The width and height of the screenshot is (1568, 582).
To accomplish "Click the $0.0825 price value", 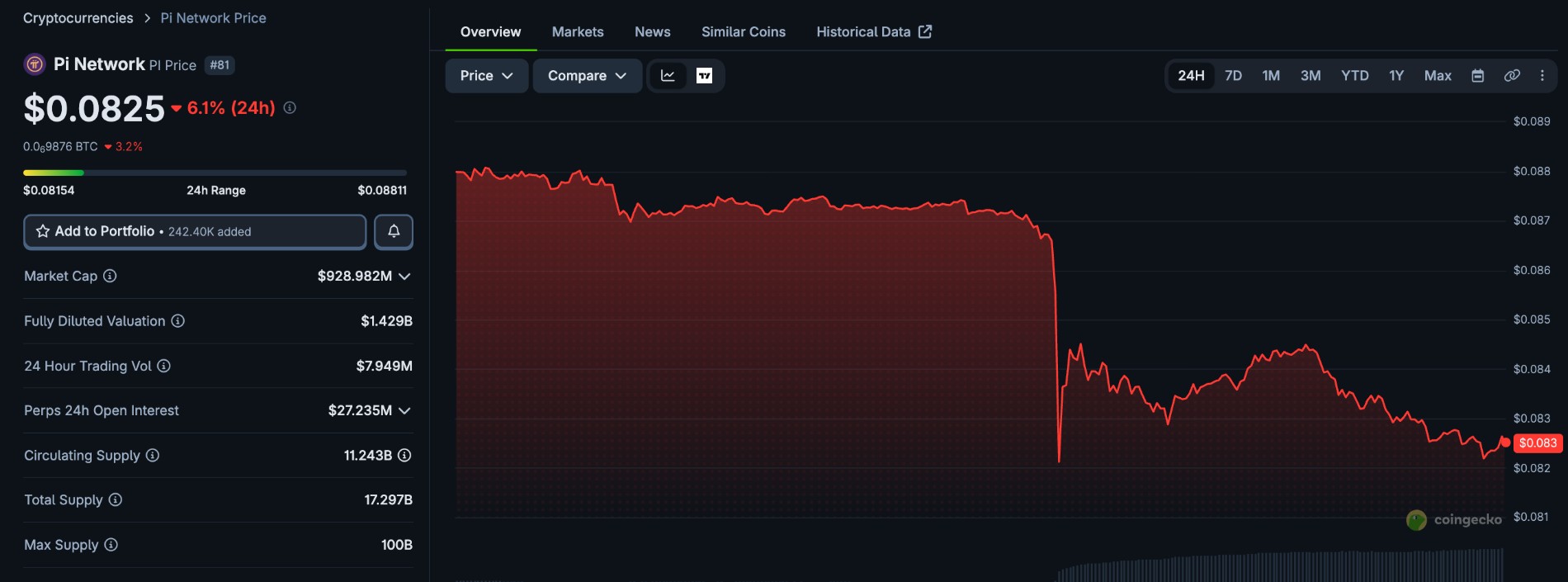I will point(94,108).
